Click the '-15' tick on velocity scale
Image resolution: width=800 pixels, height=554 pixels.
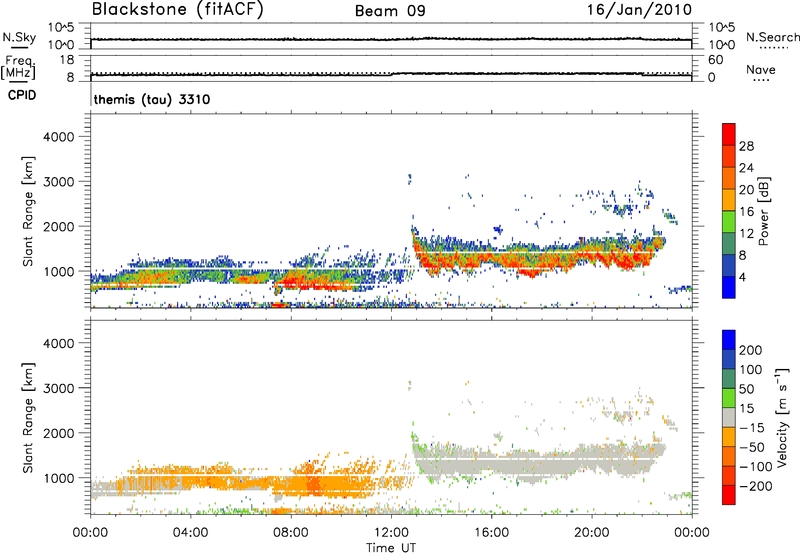[752, 427]
